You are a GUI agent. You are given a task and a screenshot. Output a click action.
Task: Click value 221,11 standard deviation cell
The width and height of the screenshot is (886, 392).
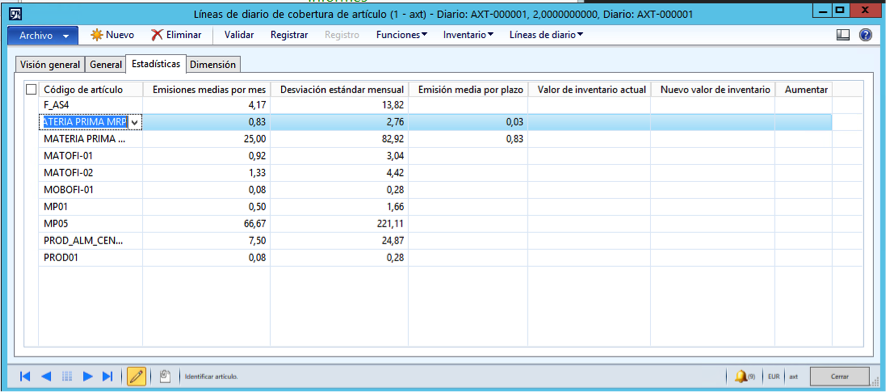(x=389, y=224)
